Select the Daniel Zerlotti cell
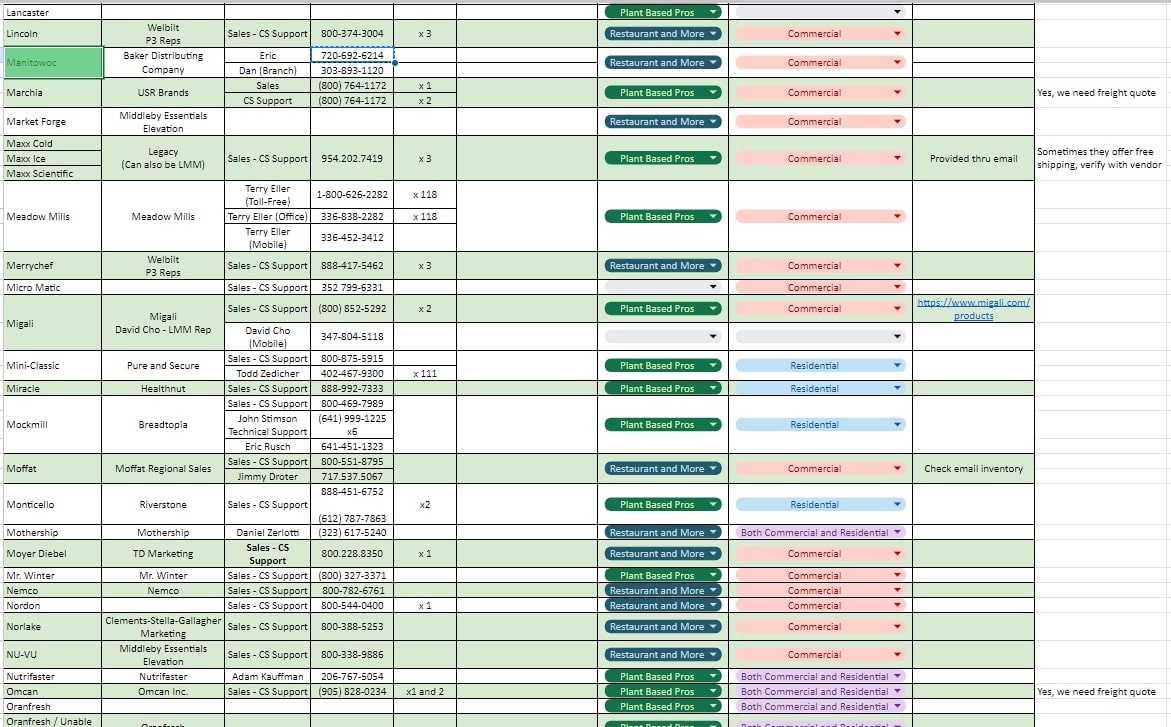The height and width of the screenshot is (727, 1171). (267, 533)
